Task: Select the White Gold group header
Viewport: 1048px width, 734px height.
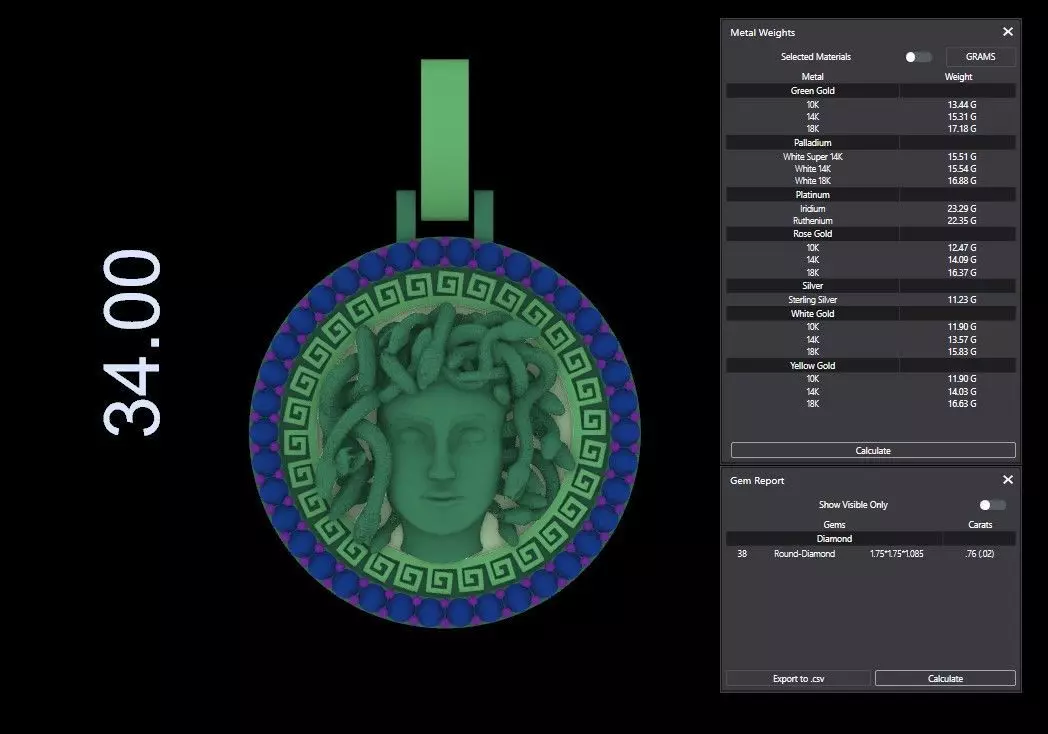Action: [x=871, y=314]
